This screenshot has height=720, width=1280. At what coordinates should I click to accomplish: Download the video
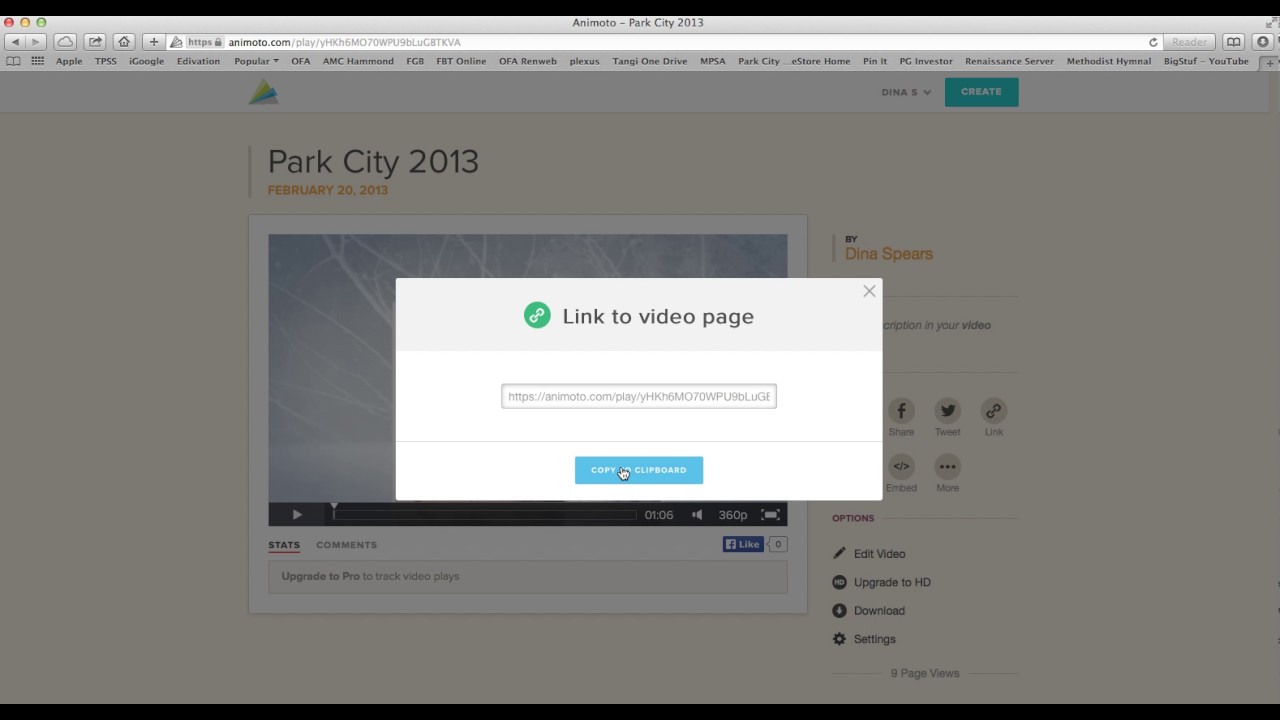(879, 611)
